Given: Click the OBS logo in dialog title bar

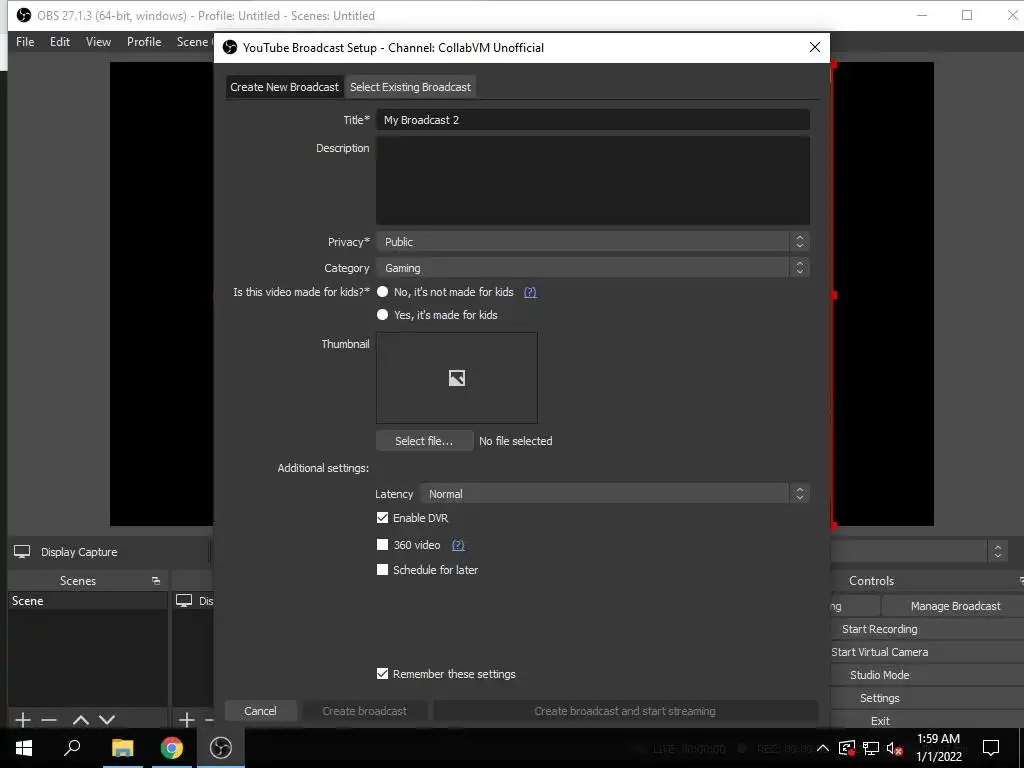Looking at the screenshot, I should (230, 48).
